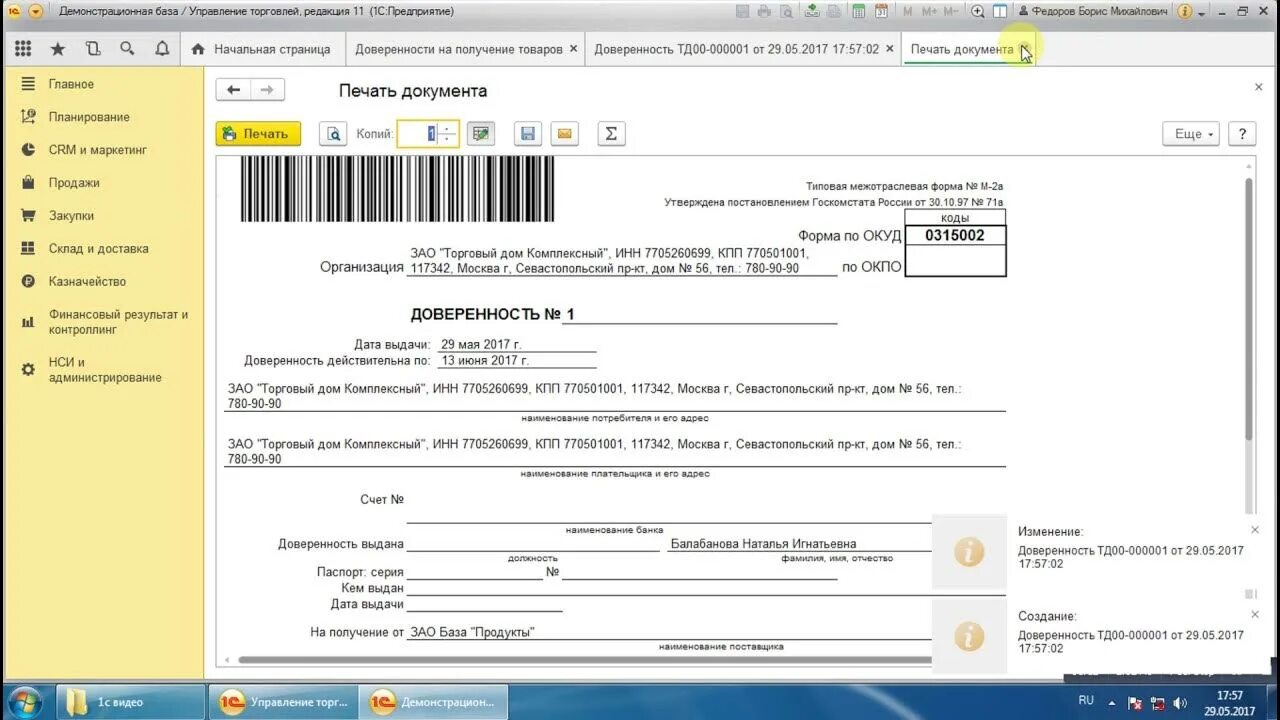This screenshot has height=720, width=1280.
Task: Close the Доверенность ТД00-000001 tab
Action: point(889,49)
